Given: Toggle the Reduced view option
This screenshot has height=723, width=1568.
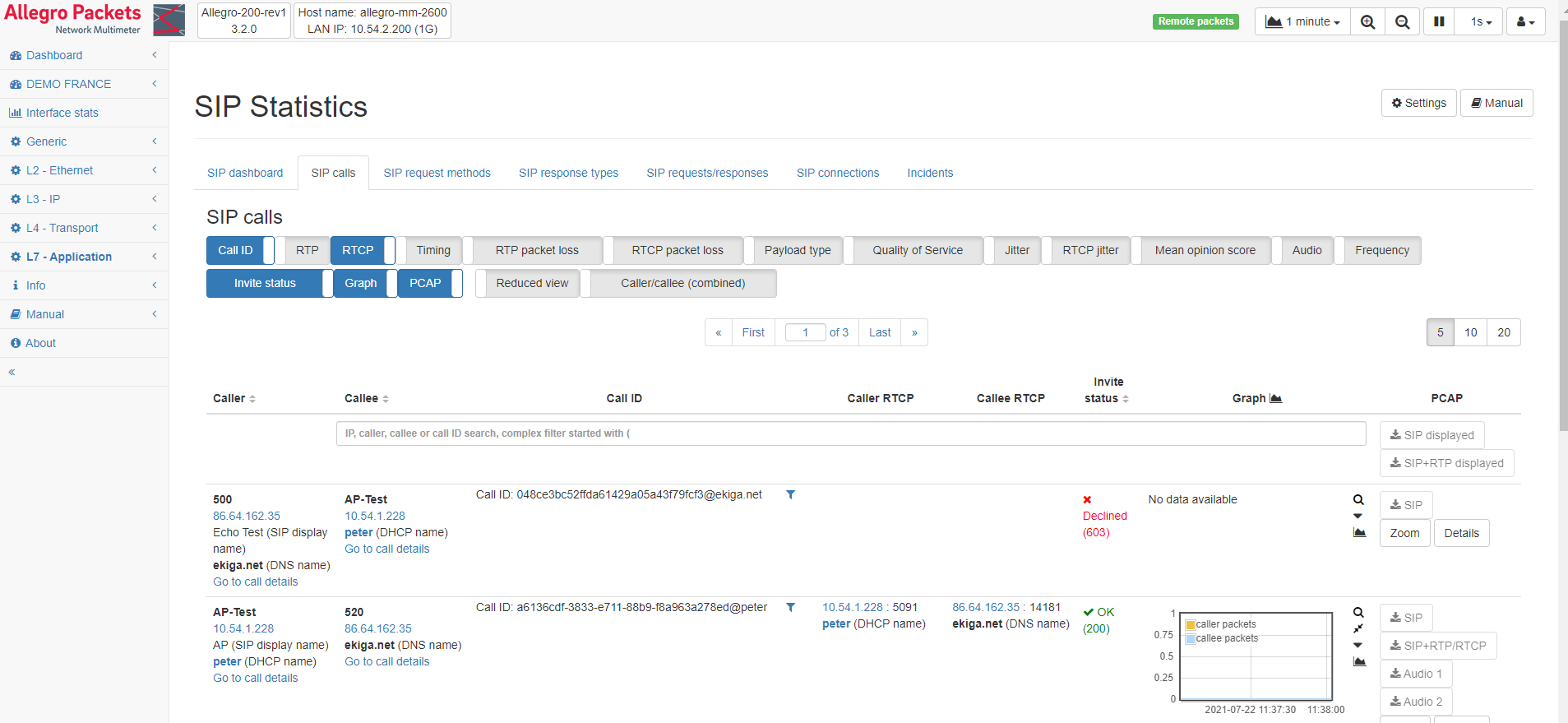Looking at the screenshot, I should (527, 283).
